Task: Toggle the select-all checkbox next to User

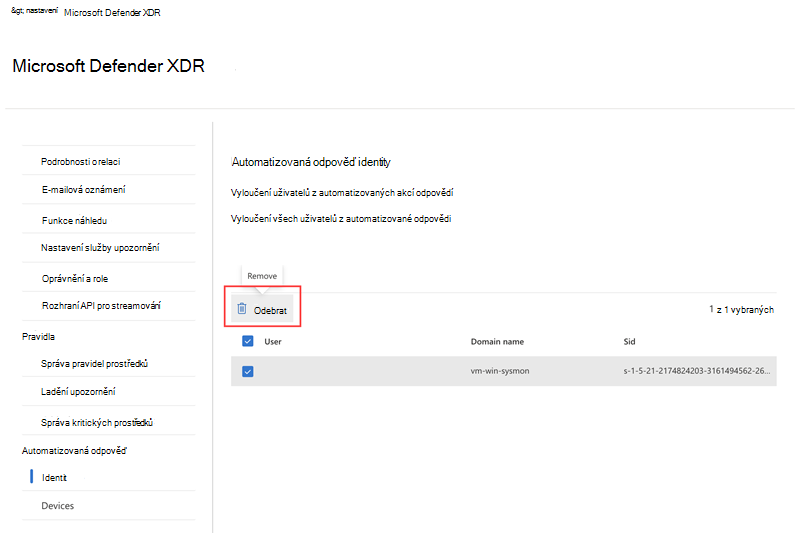Action: [247, 341]
